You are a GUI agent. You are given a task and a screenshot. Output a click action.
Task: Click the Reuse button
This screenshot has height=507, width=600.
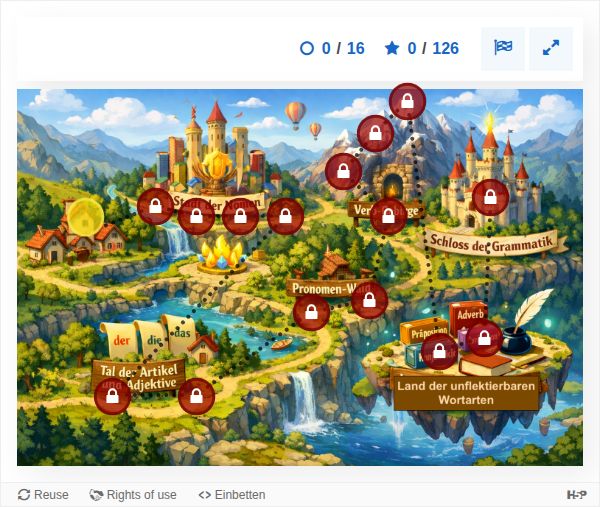tap(43, 494)
